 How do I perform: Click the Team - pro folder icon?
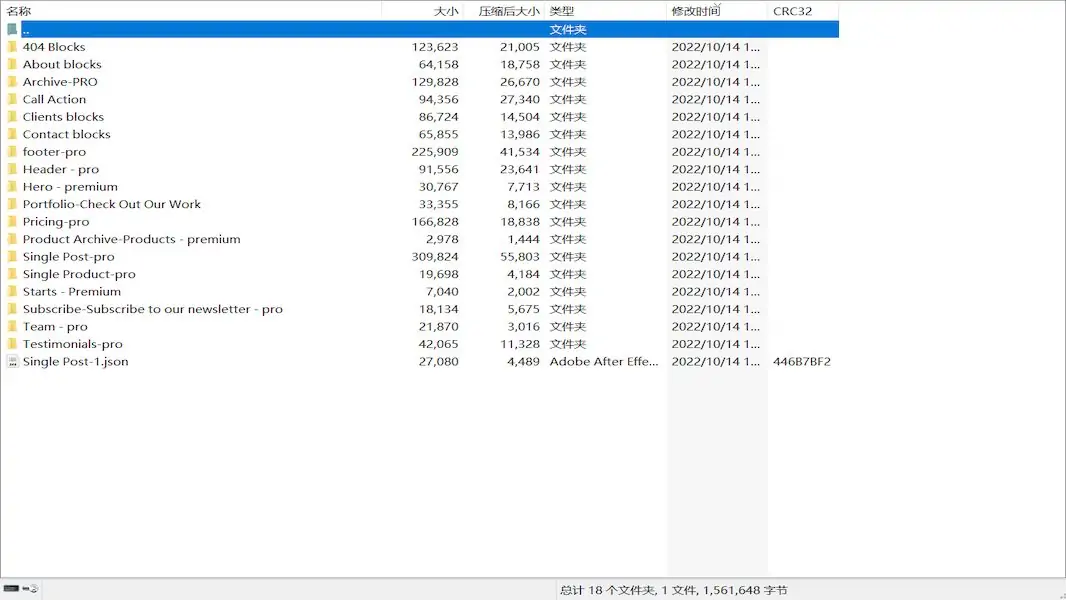tap(12, 327)
